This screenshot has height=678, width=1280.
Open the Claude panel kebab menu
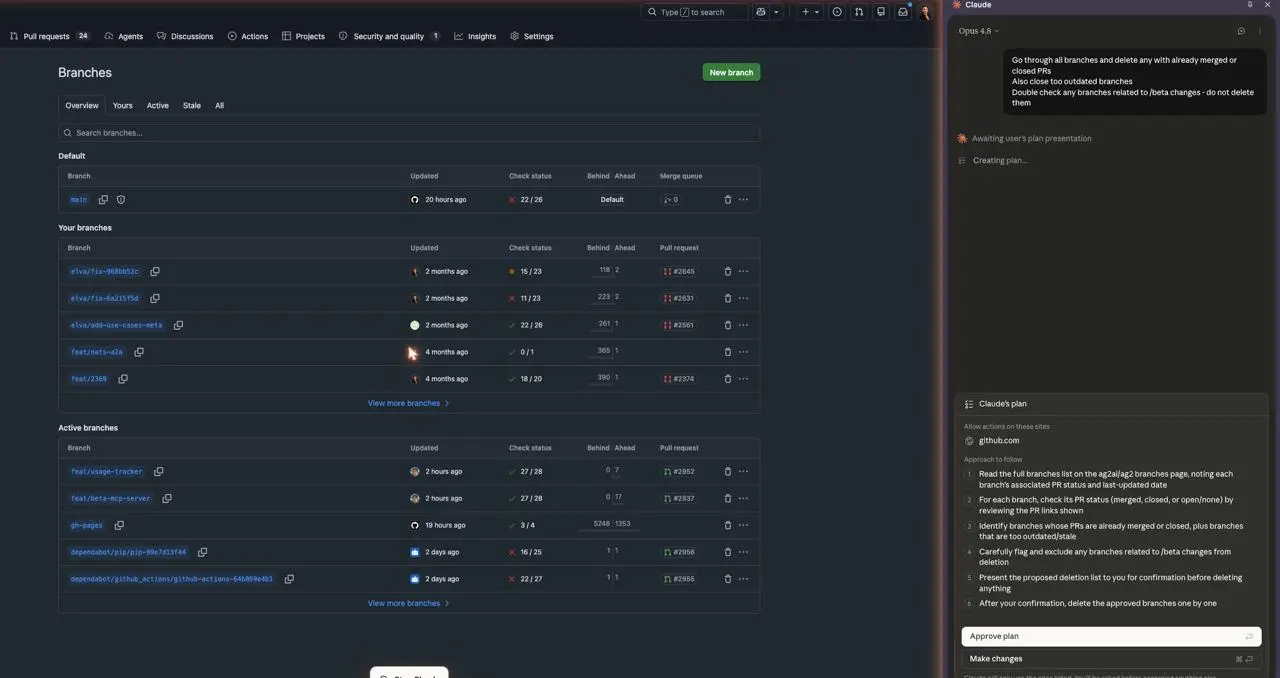point(1260,31)
